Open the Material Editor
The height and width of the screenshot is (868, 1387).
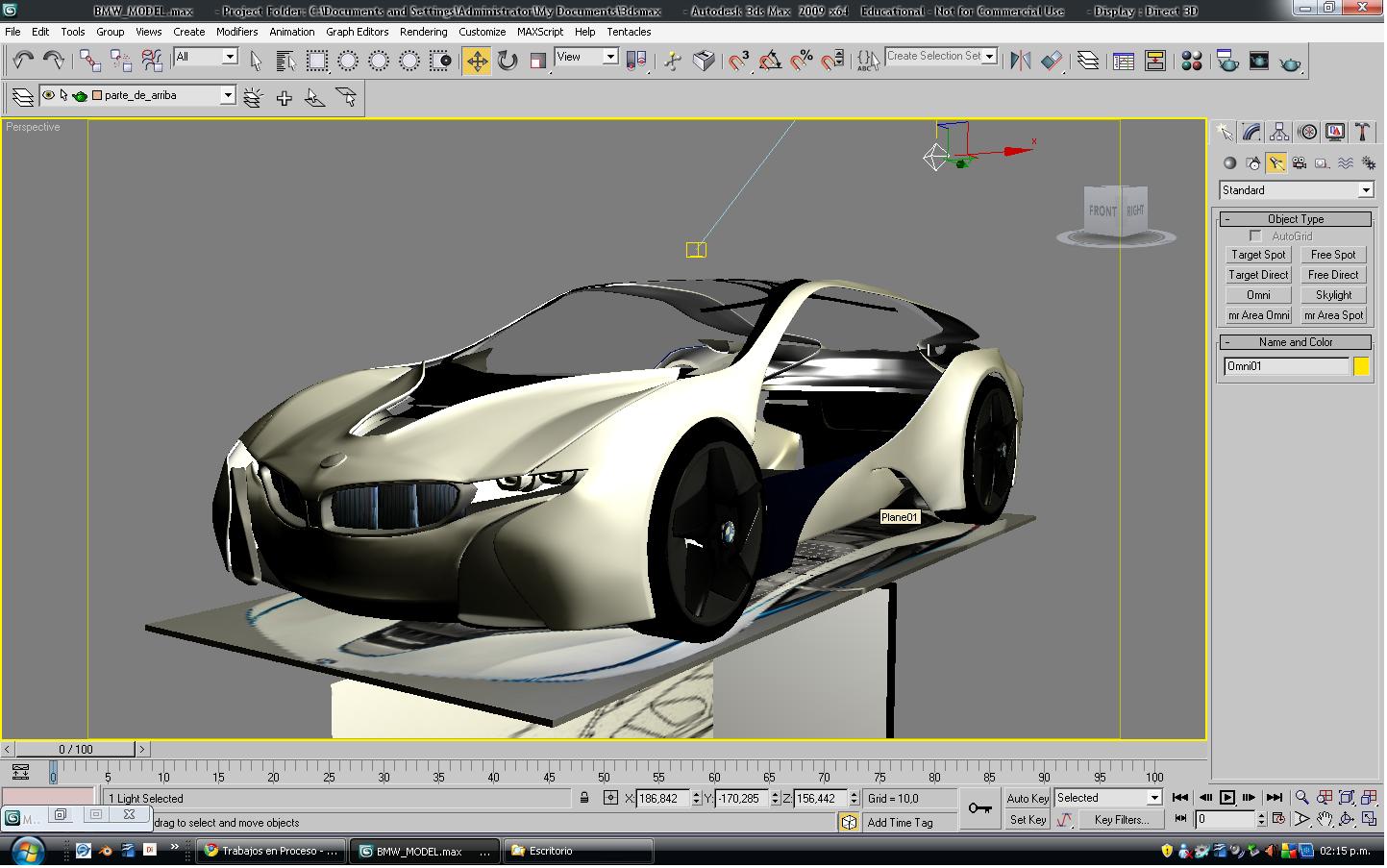(1192, 62)
